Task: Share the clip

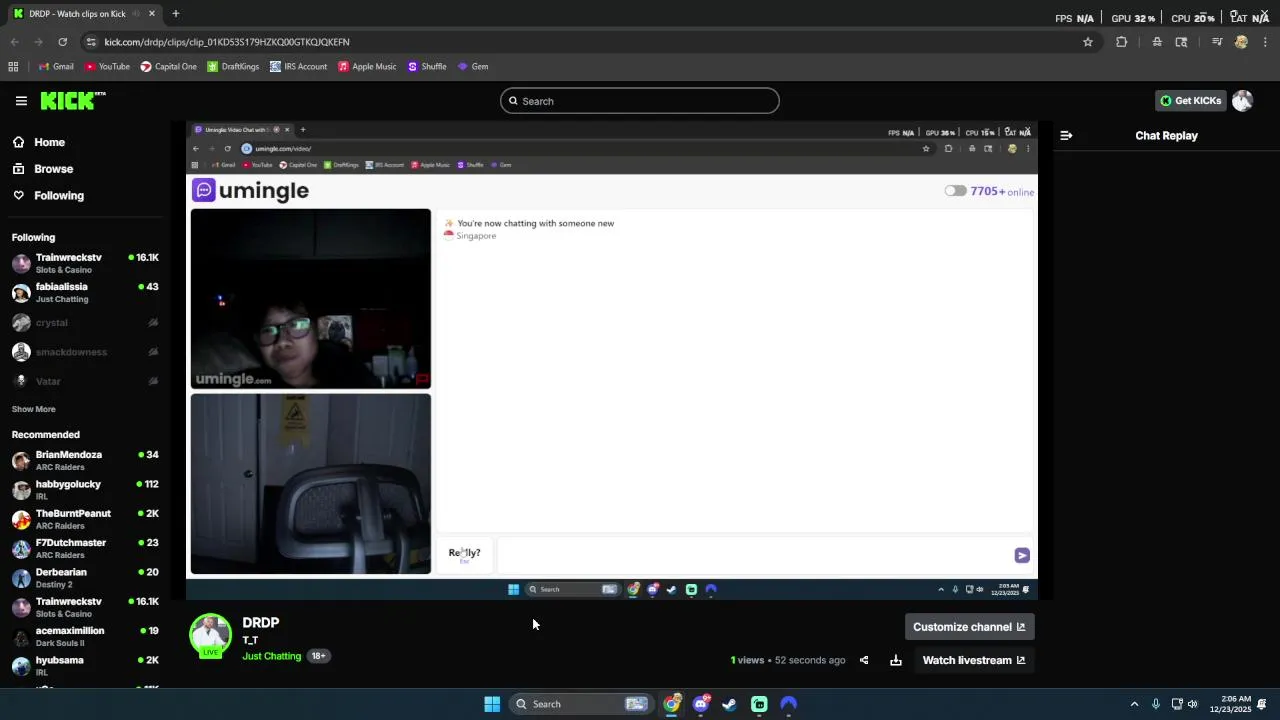Action: coord(864,660)
